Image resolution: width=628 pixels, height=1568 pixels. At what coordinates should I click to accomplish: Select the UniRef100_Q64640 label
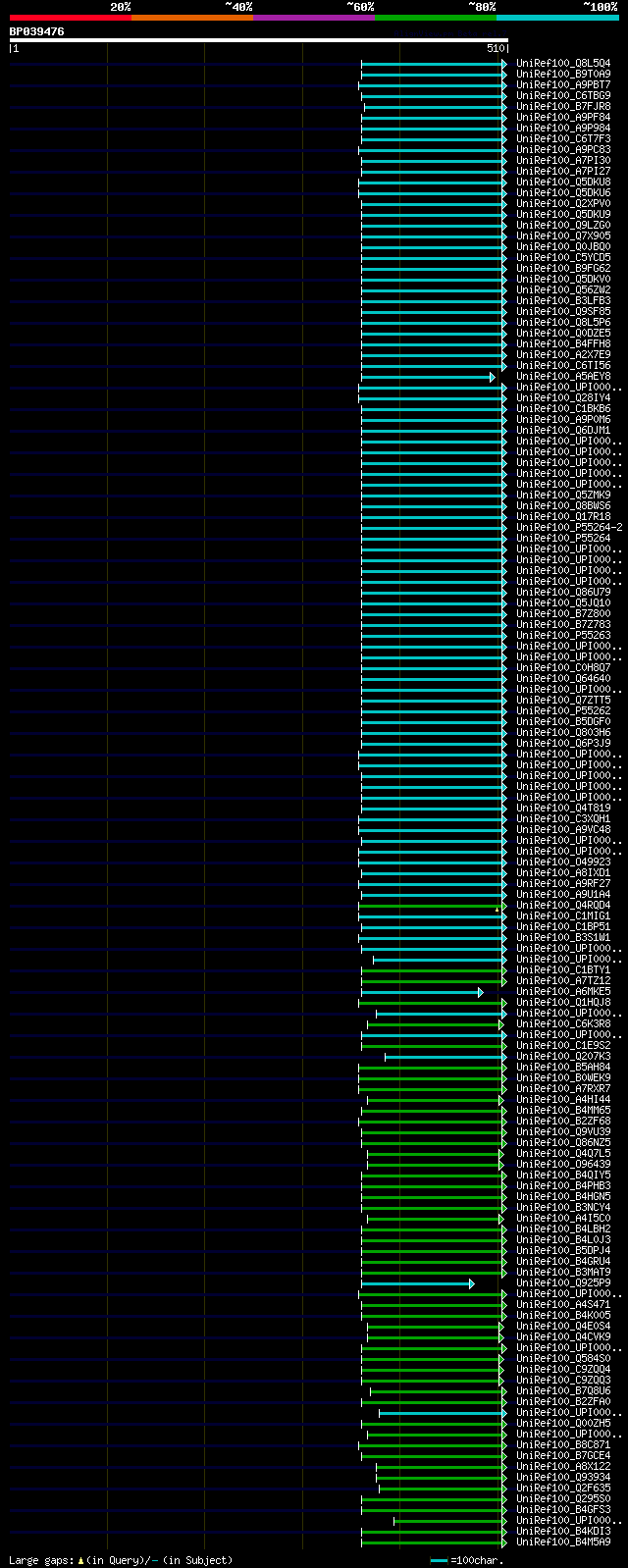pos(563,679)
